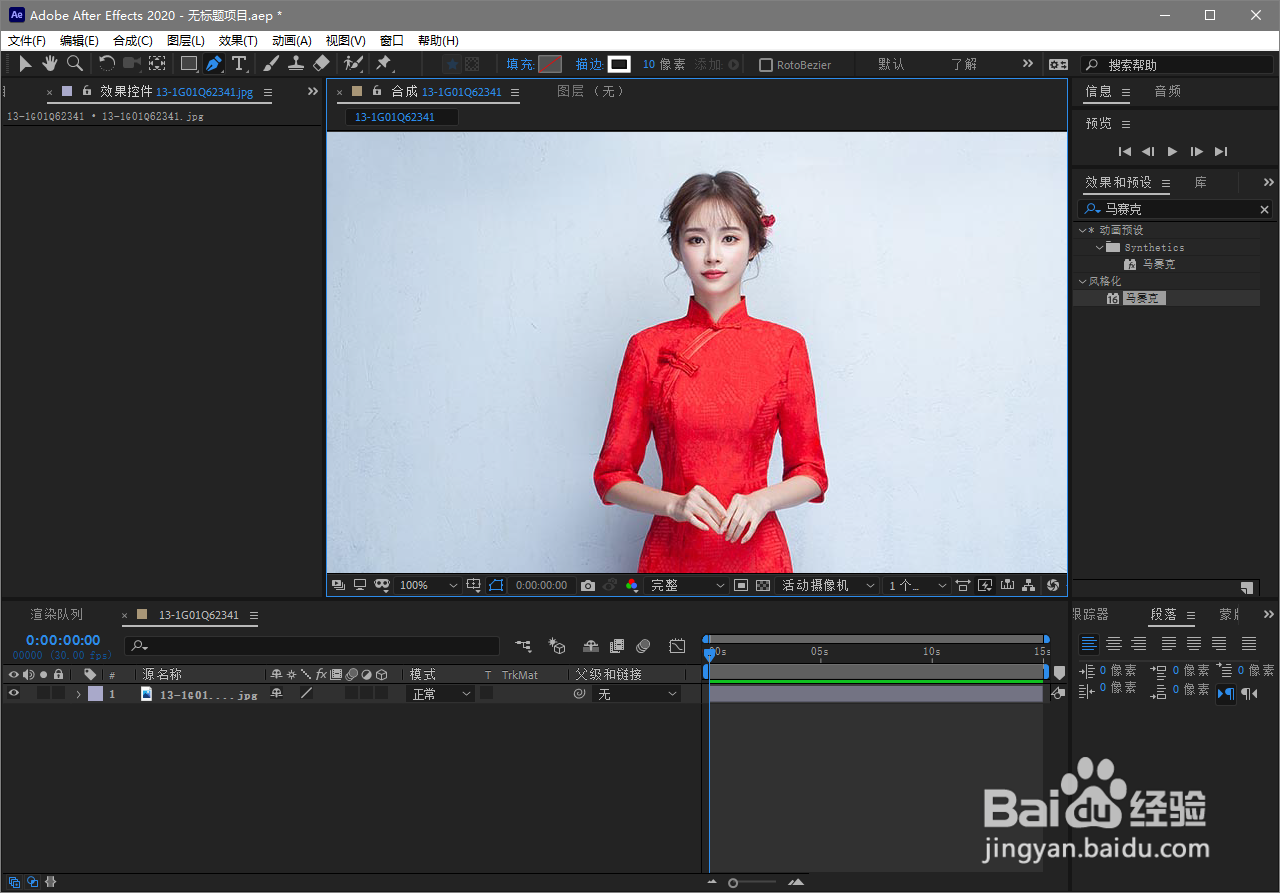Click the 填充 fill color swatch
The image size is (1280, 893).
550,64
